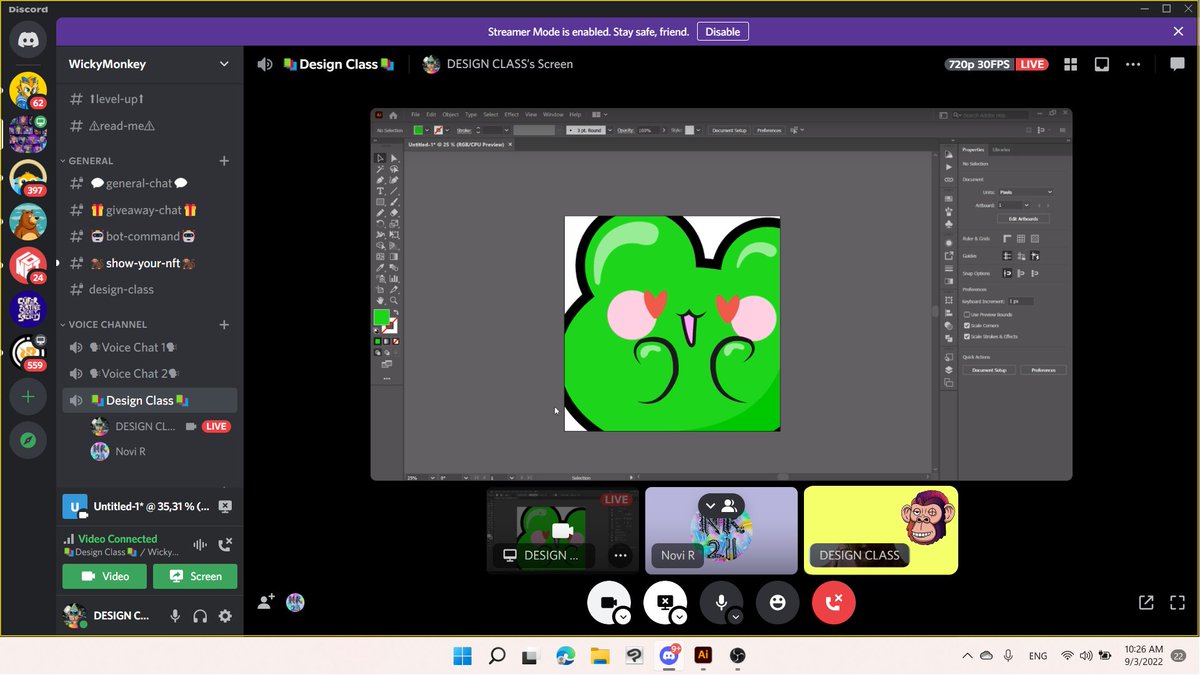1200x675 pixels.
Task: Open screen share options dropdown arrow
Action: pyautogui.click(x=680, y=617)
